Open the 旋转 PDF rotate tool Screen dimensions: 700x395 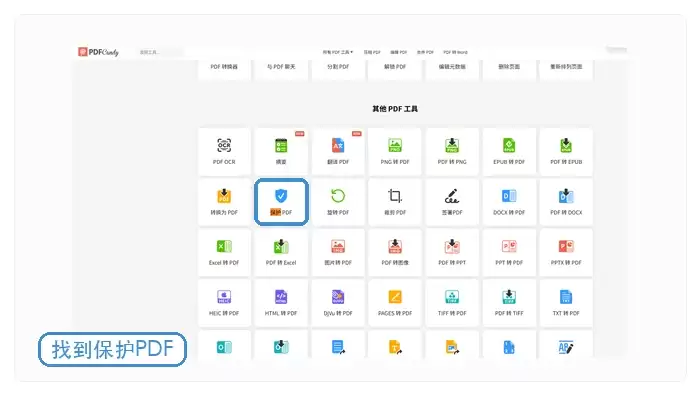coord(338,202)
